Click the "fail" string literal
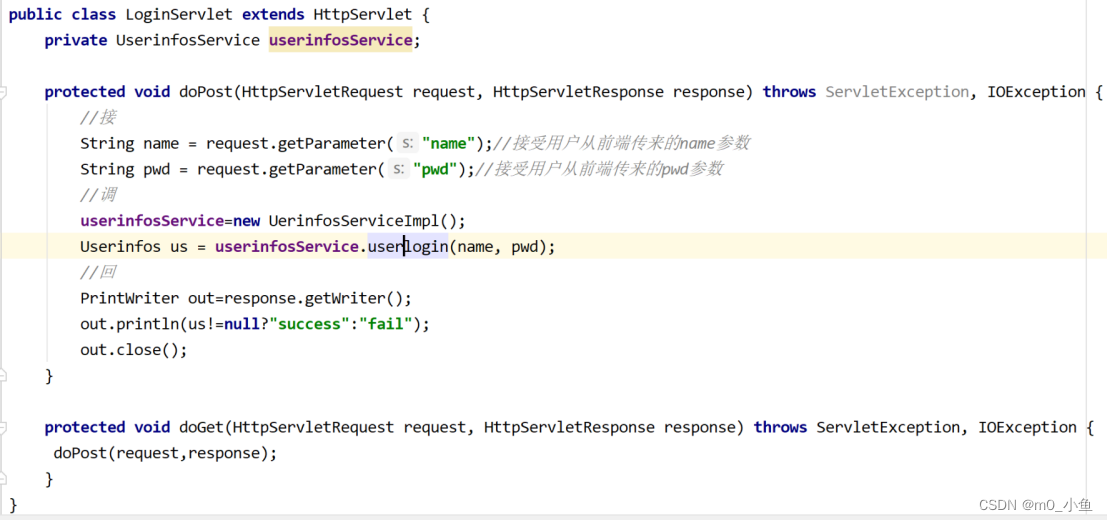This screenshot has width=1108, height=521. coord(386,324)
